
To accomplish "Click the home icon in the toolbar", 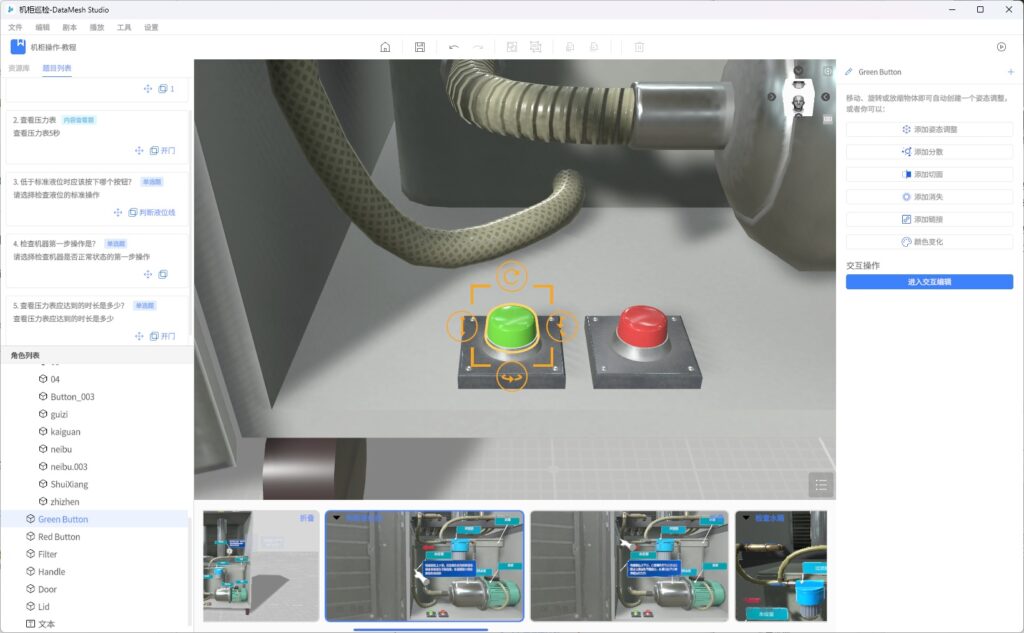I will [385, 47].
